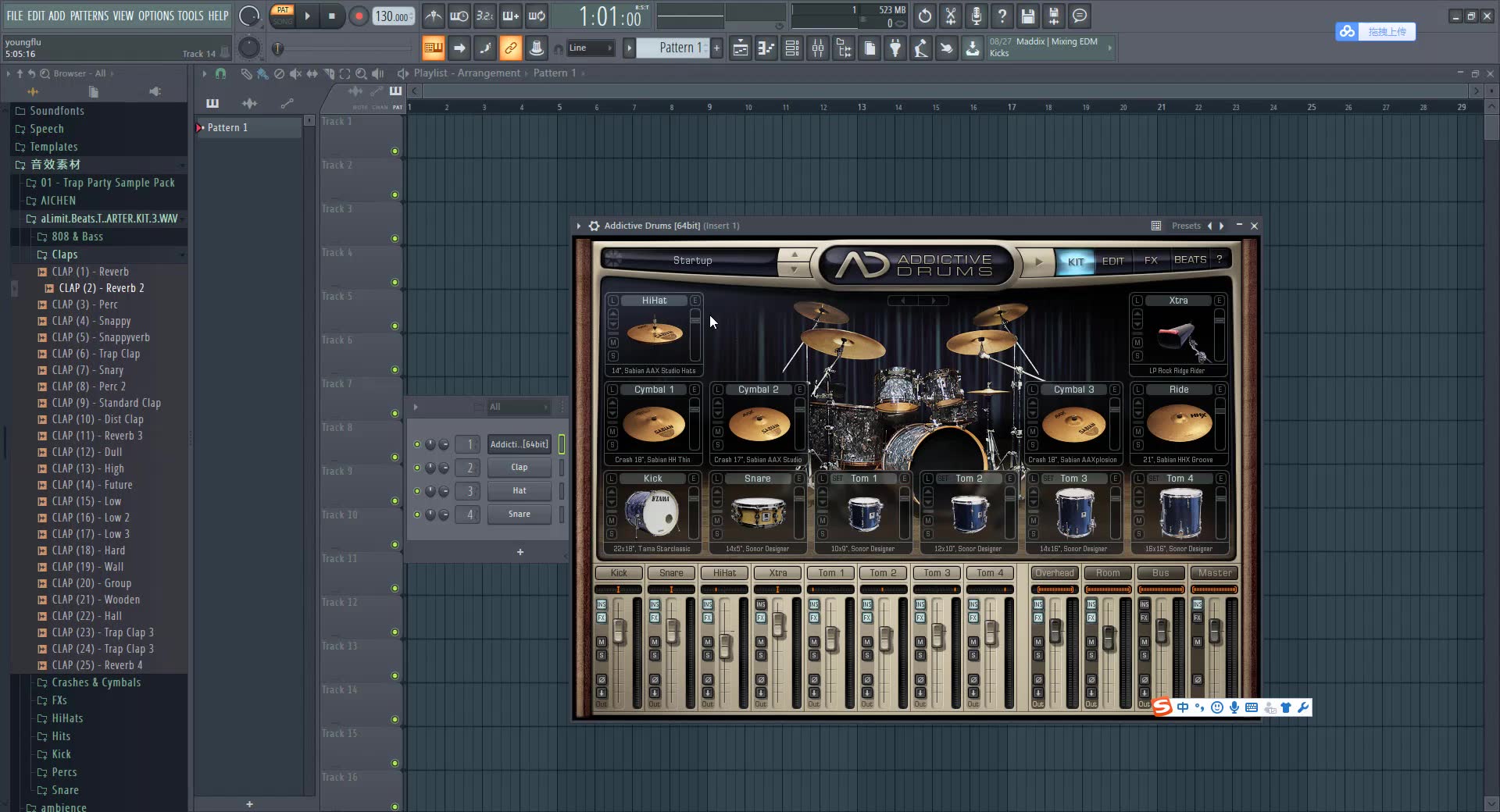Click the metronome icon in transport bar
Viewport: 1500px width, 812px height.
pyautogui.click(x=434, y=16)
